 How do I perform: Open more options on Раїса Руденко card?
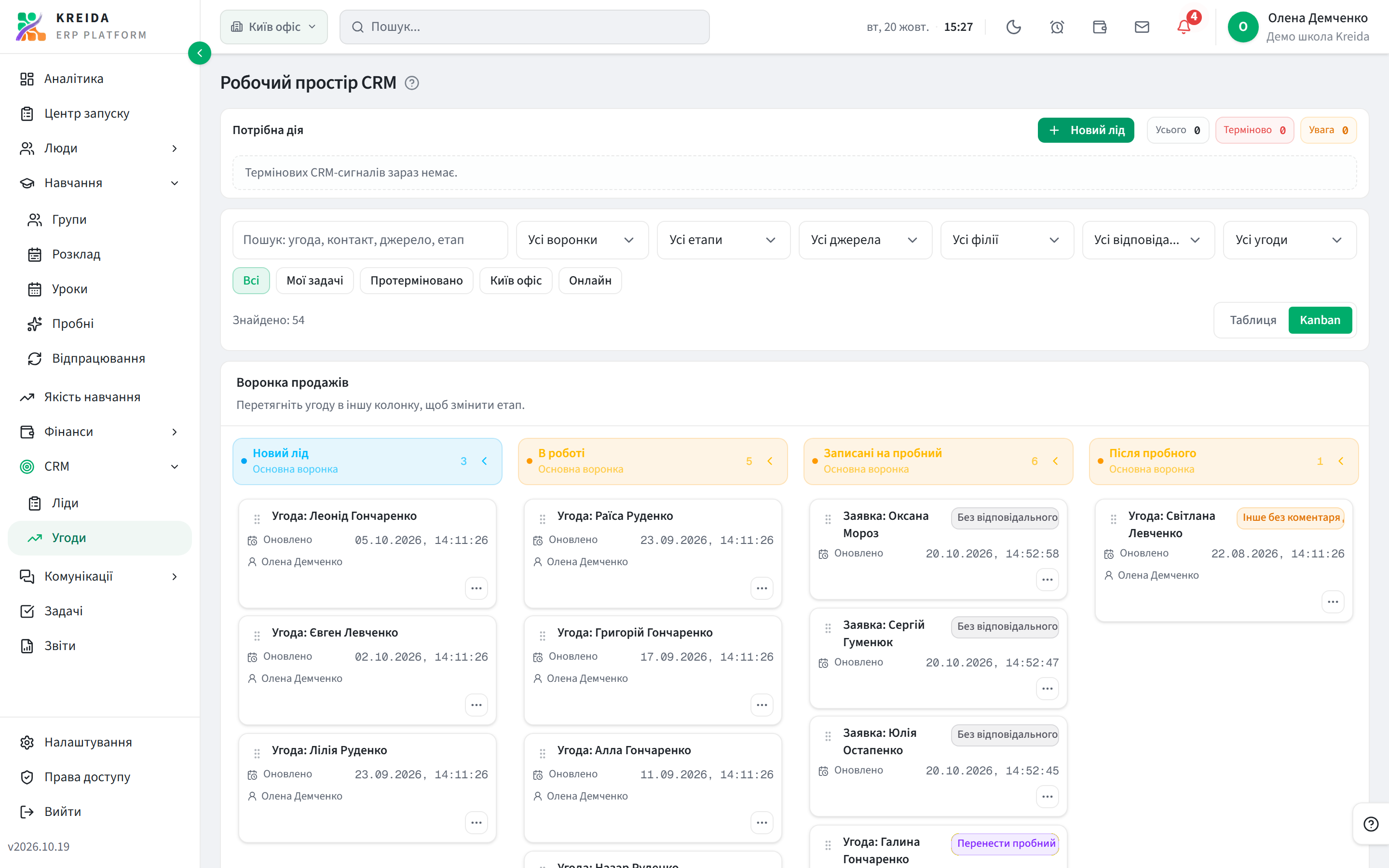pos(762,588)
